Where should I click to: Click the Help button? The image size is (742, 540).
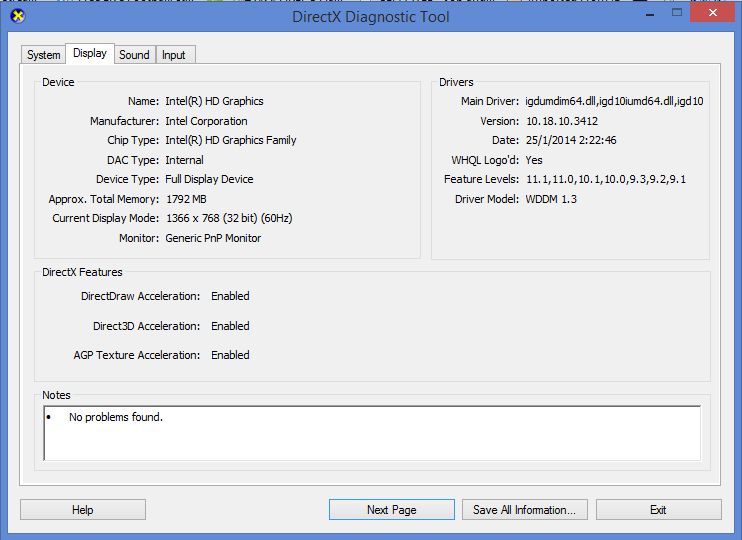83,510
